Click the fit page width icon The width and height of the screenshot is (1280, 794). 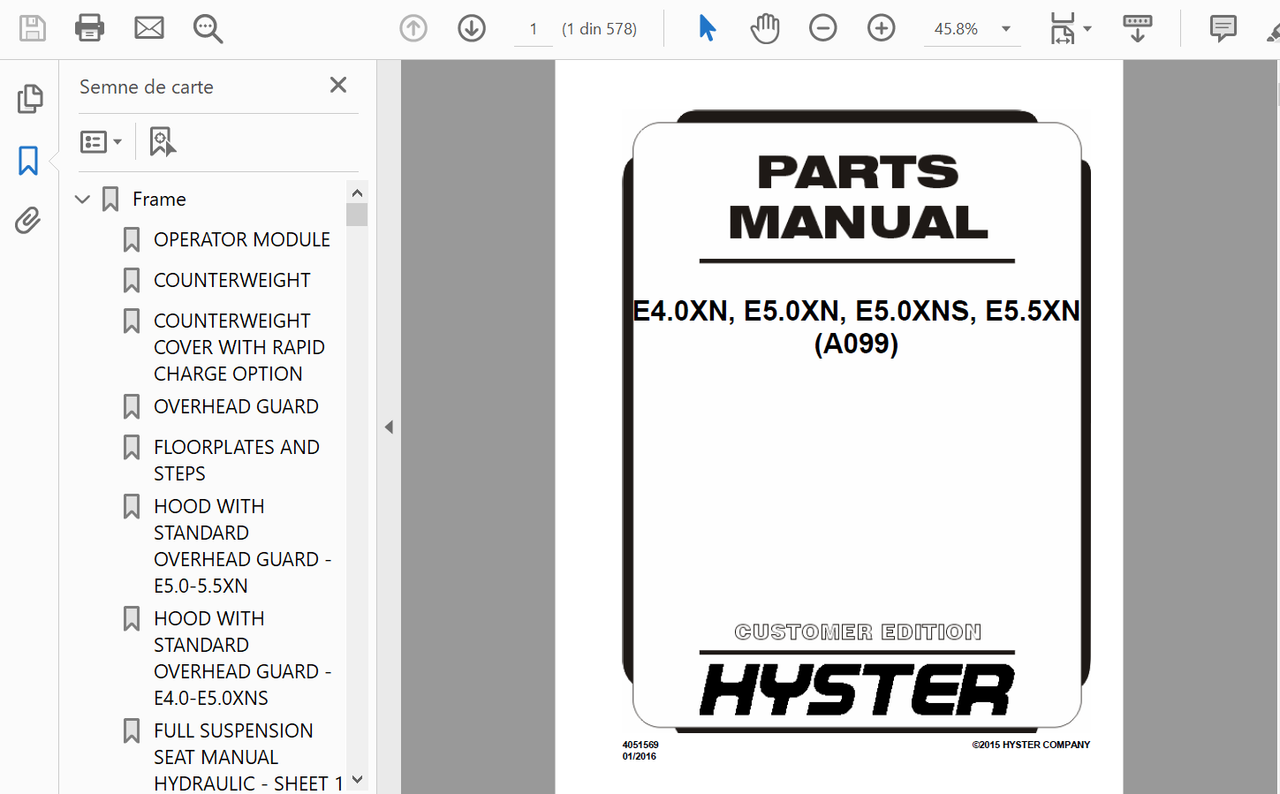click(x=1062, y=29)
